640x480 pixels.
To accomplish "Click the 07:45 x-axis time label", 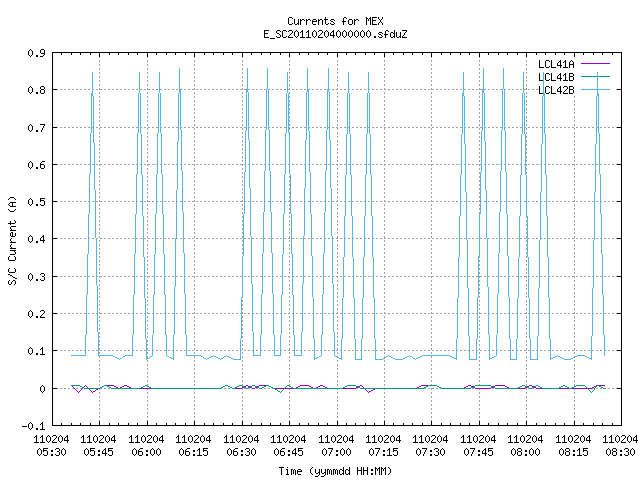I will point(478,453).
